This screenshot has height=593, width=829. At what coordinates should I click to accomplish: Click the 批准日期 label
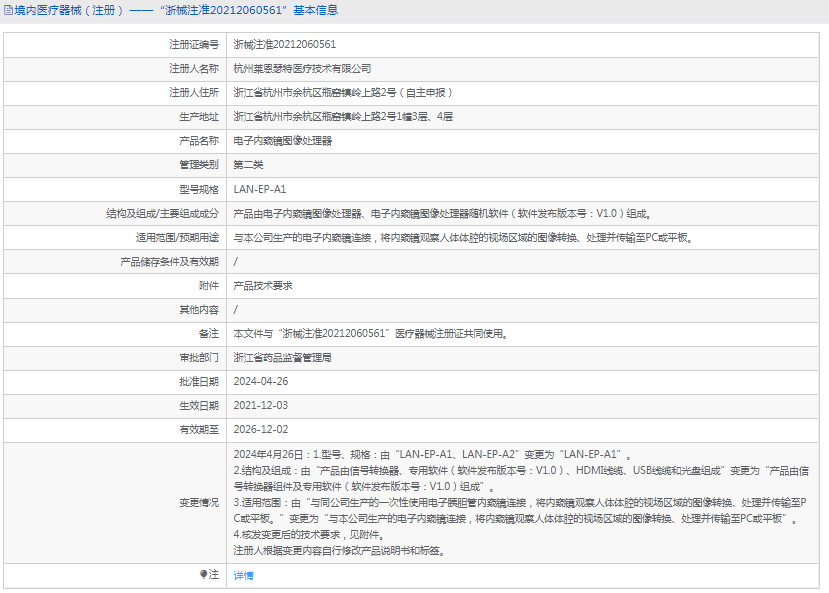pyautogui.click(x=199, y=382)
